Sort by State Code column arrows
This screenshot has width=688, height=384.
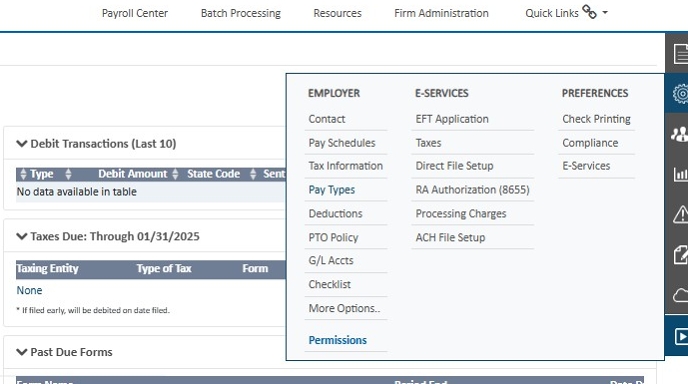coord(253,174)
